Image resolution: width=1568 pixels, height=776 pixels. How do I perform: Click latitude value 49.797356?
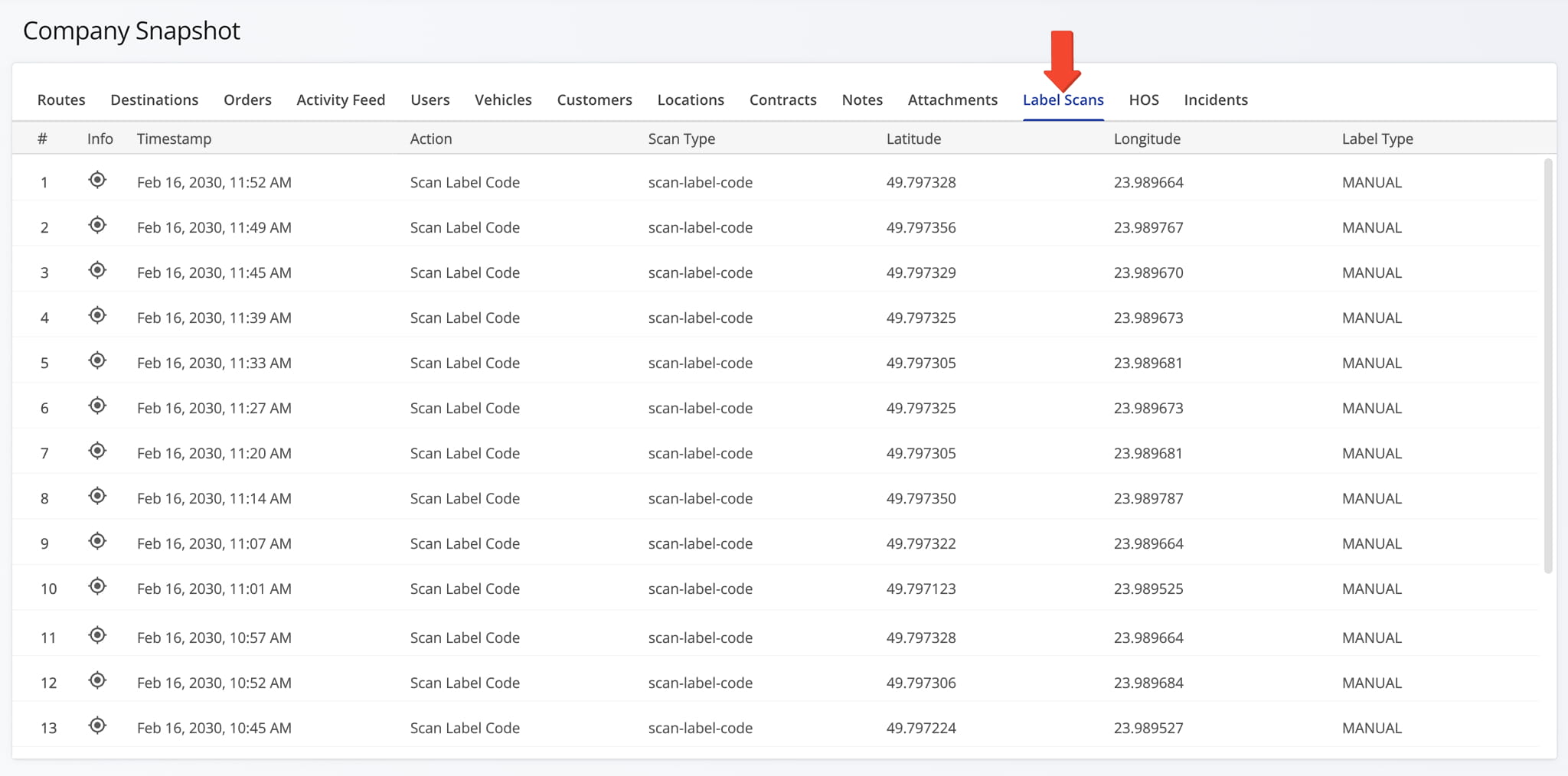[921, 227]
